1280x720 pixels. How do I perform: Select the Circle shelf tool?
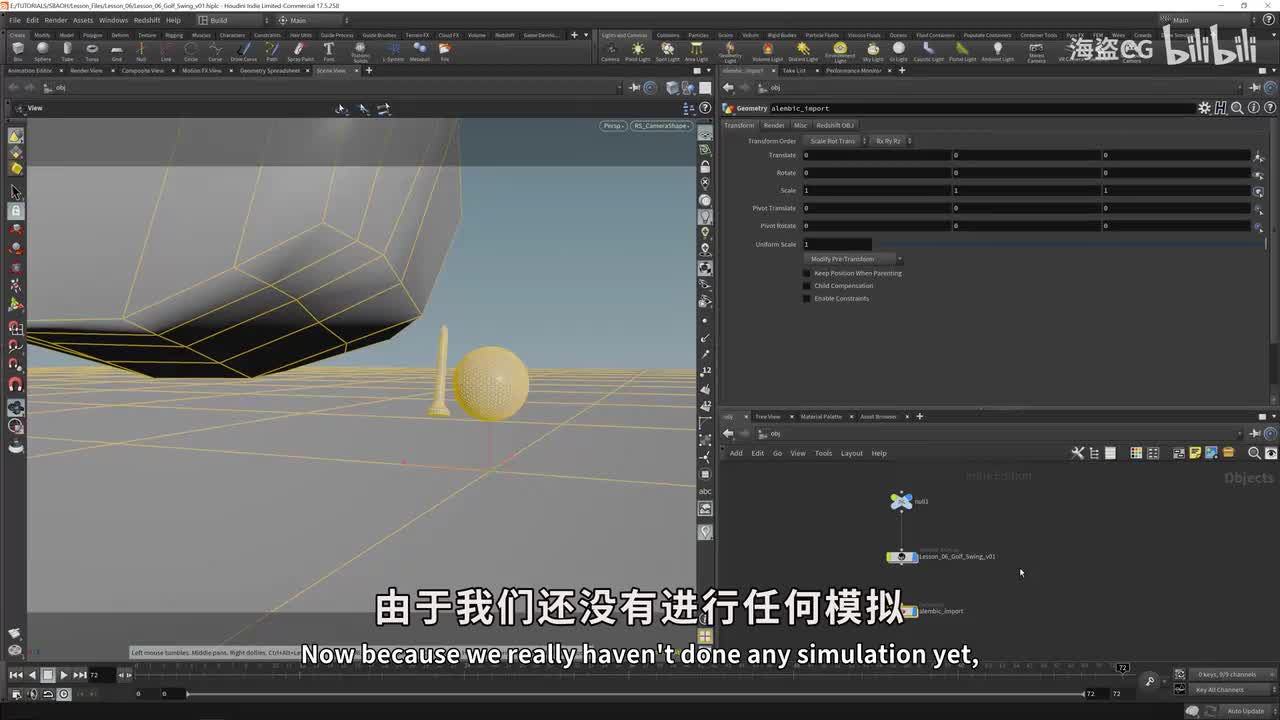191,51
